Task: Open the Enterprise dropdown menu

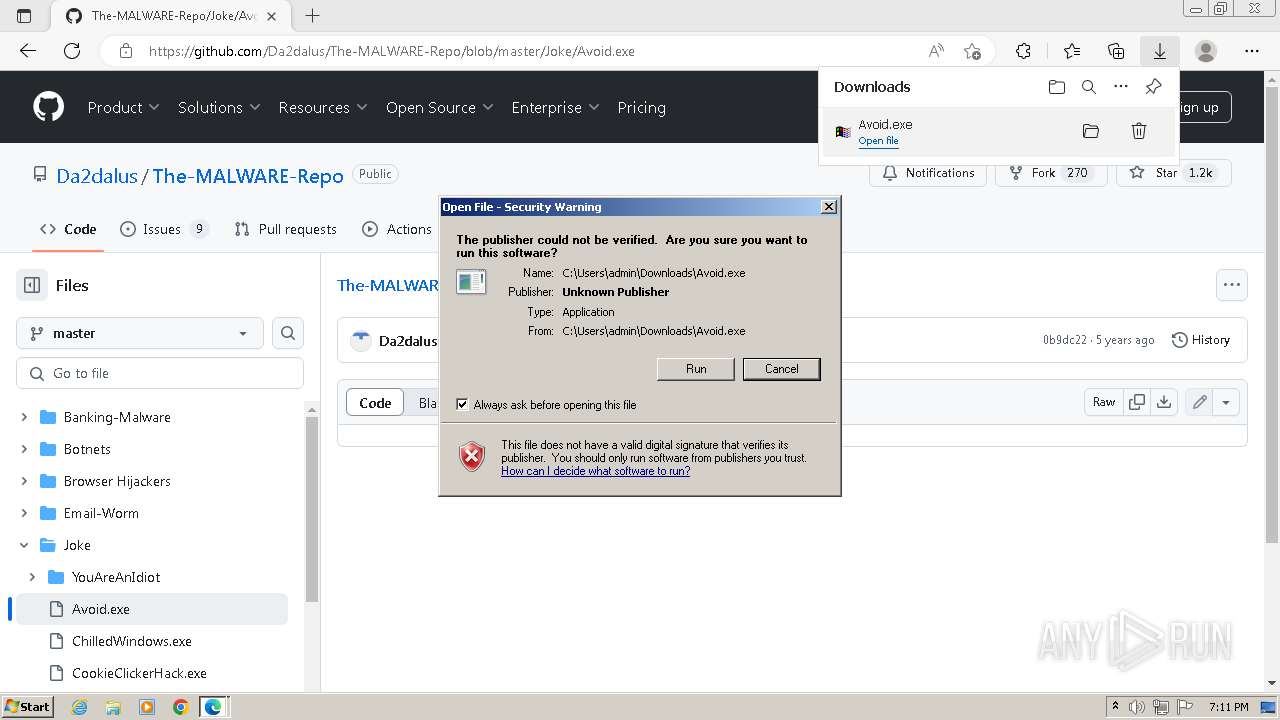Action: click(x=555, y=107)
